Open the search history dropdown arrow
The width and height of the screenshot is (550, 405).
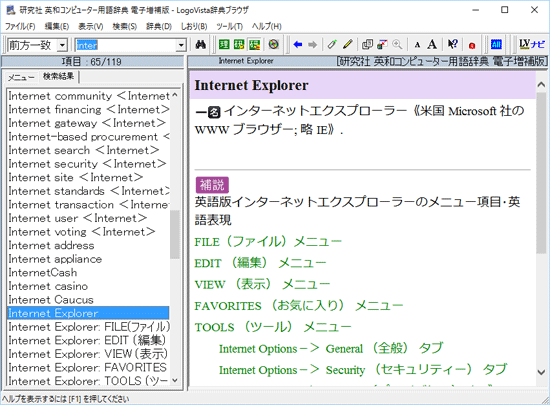(181, 45)
